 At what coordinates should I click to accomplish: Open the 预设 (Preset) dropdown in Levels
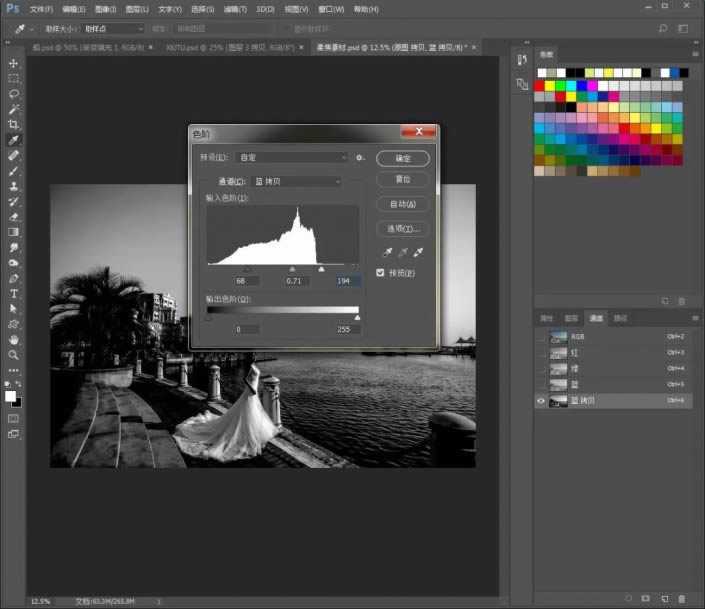pyautogui.click(x=292, y=158)
